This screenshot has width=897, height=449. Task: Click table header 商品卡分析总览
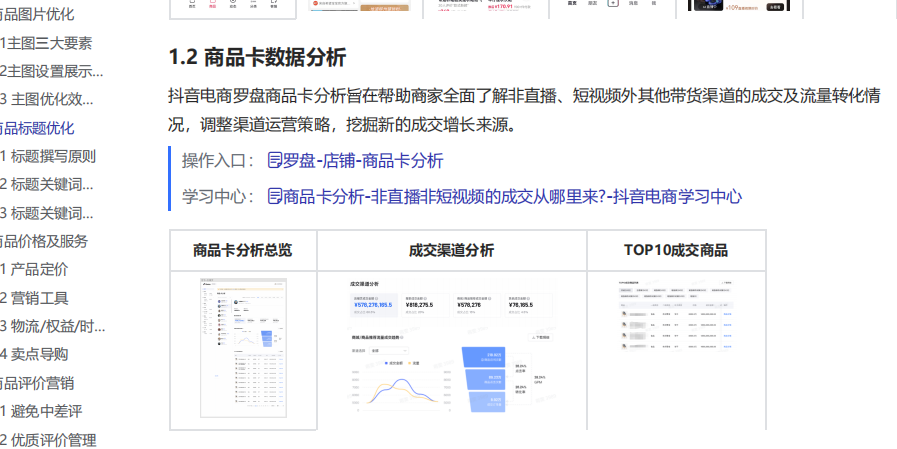(243, 251)
